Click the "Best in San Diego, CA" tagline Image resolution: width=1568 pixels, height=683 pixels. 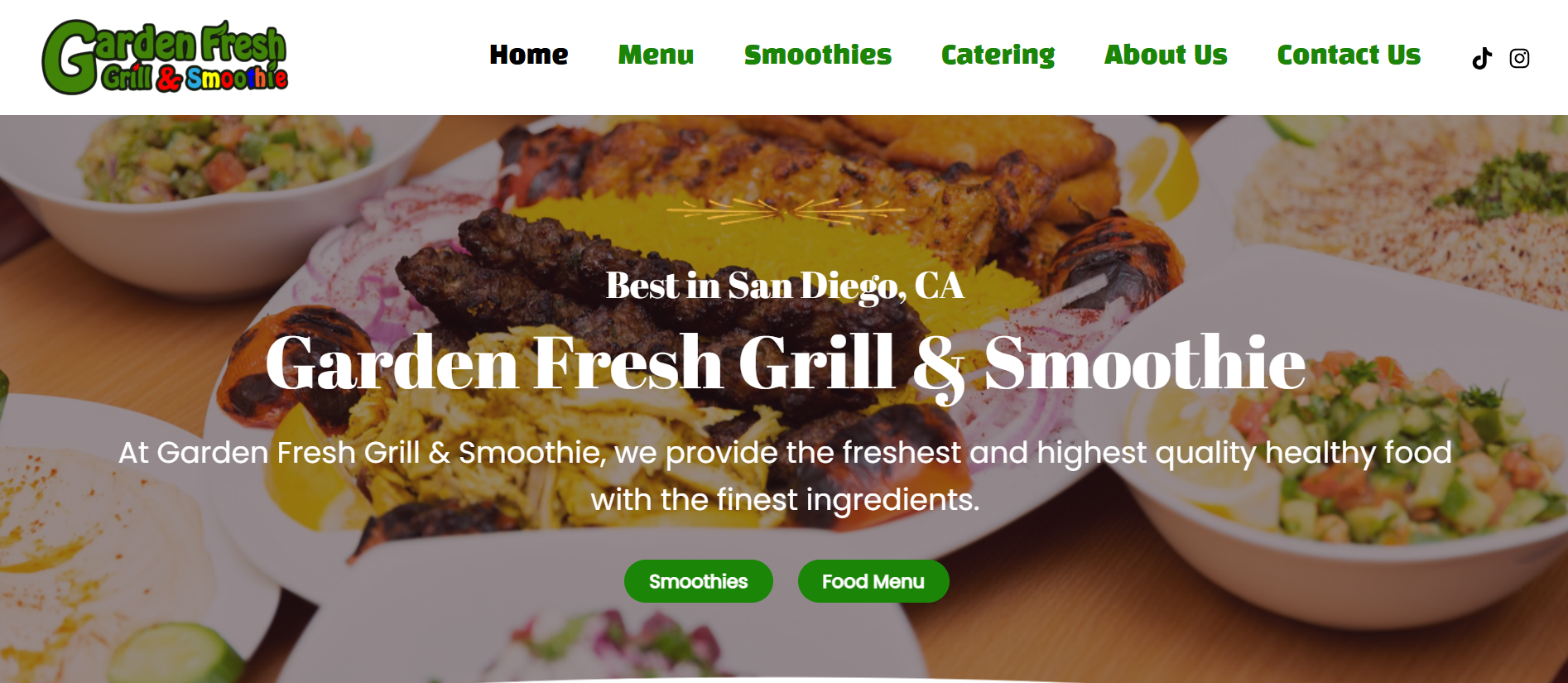click(x=785, y=286)
